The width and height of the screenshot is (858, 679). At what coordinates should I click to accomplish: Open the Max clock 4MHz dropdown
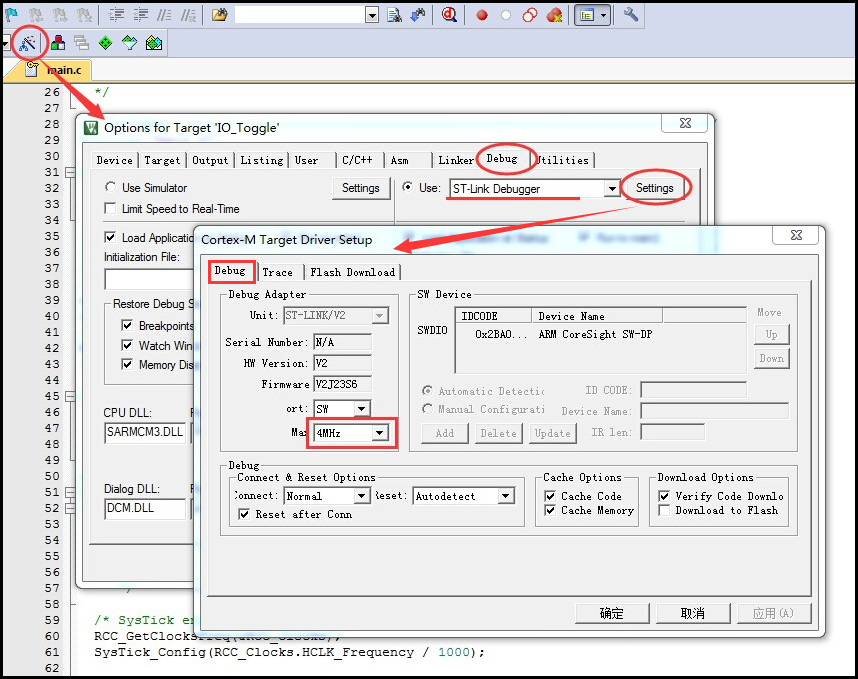coord(379,433)
